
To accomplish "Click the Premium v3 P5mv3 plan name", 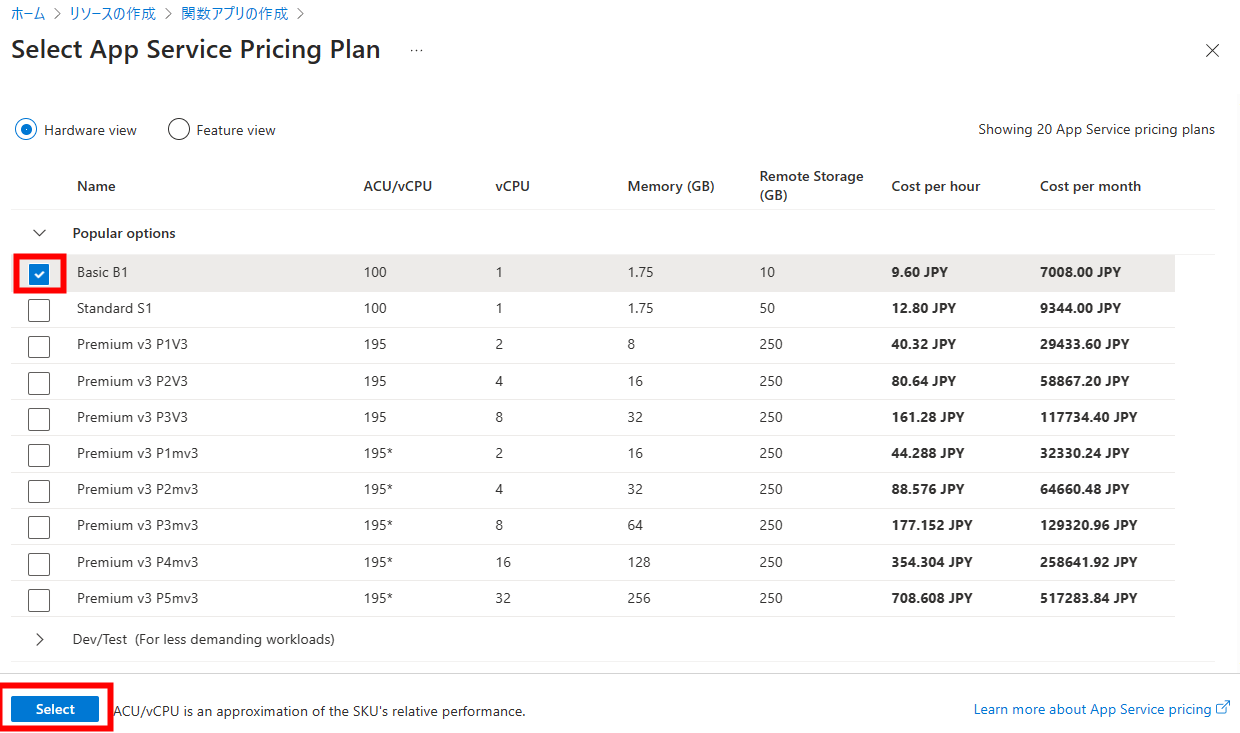I will (137, 598).
